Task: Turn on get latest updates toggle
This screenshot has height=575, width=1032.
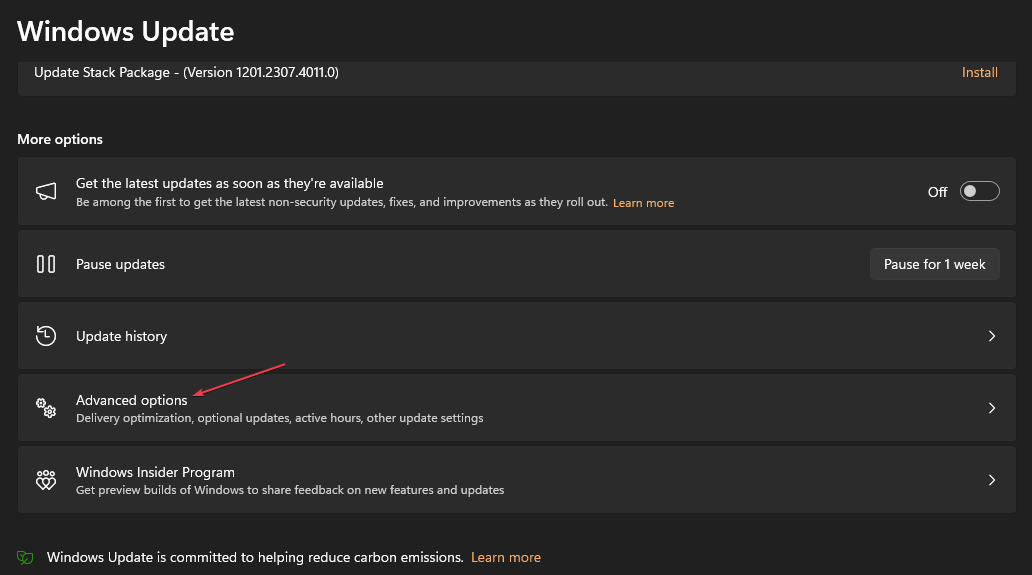Action: point(979,191)
